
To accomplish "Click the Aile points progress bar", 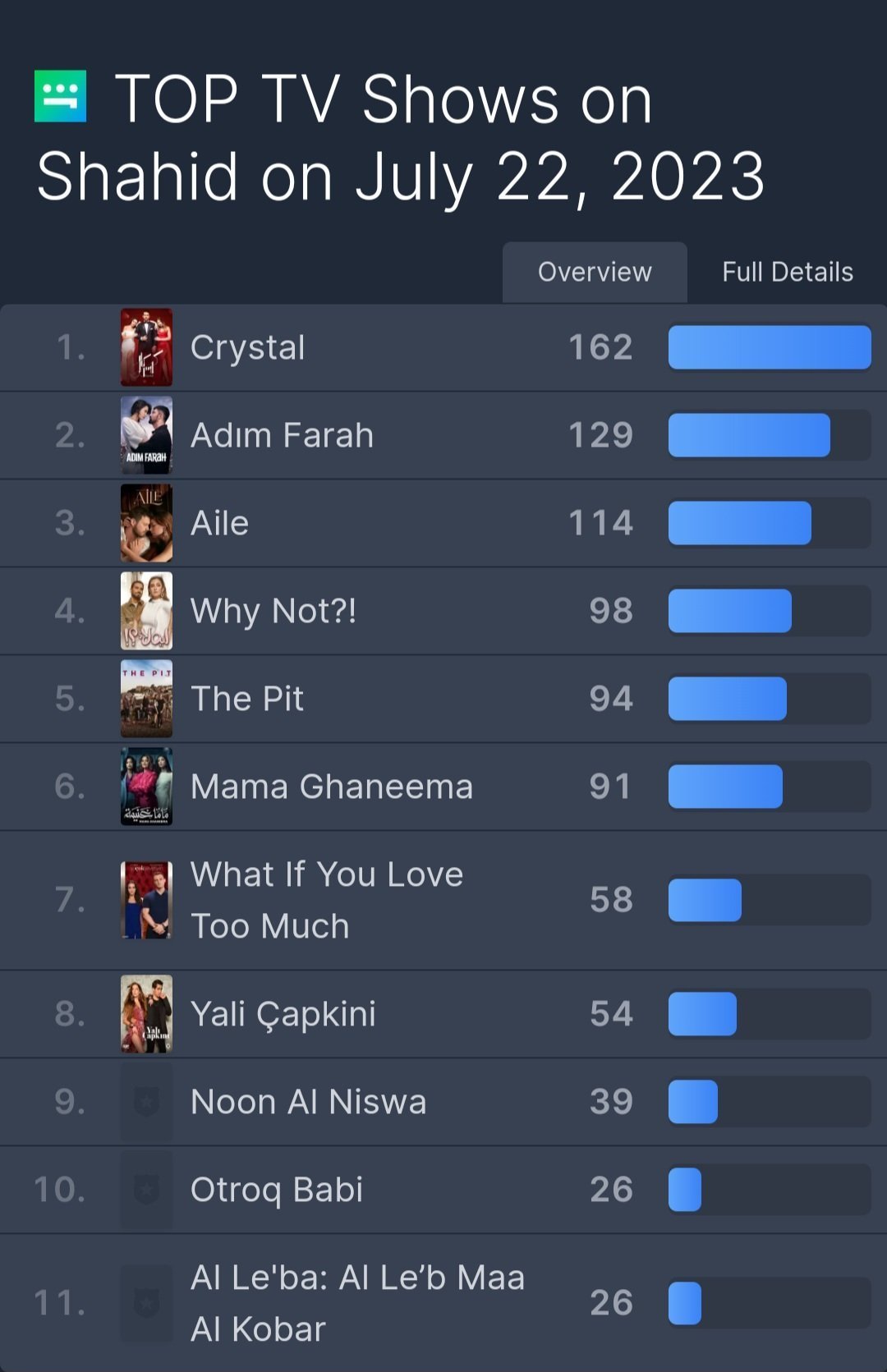I will pyautogui.click(x=769, y=523).
